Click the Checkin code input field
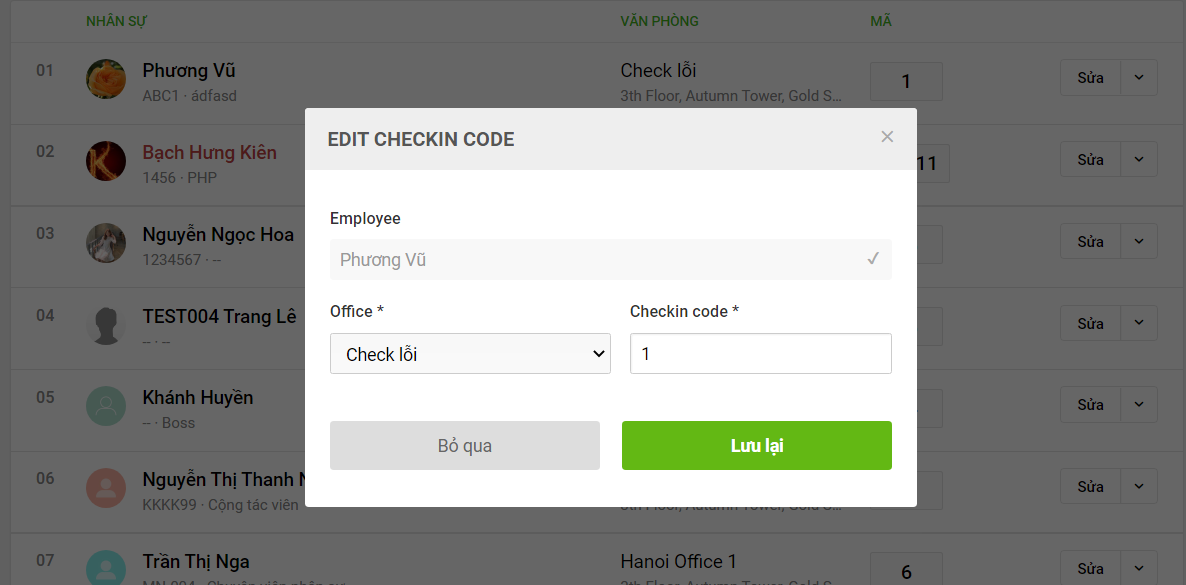The image size is (1186, 585). coord(760,353)
